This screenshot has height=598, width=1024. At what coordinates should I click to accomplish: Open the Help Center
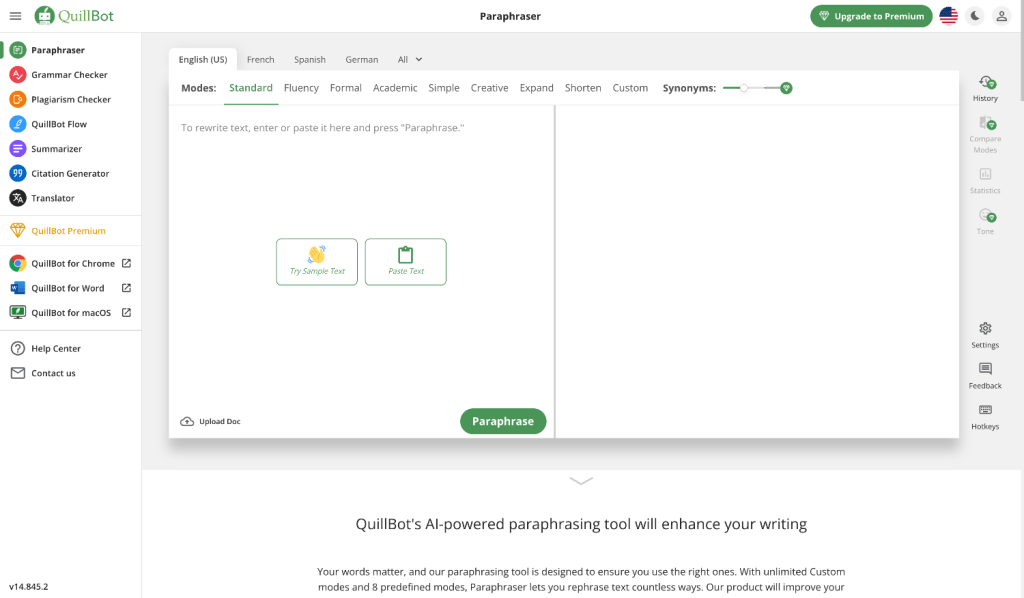click(x=71, y=349)
